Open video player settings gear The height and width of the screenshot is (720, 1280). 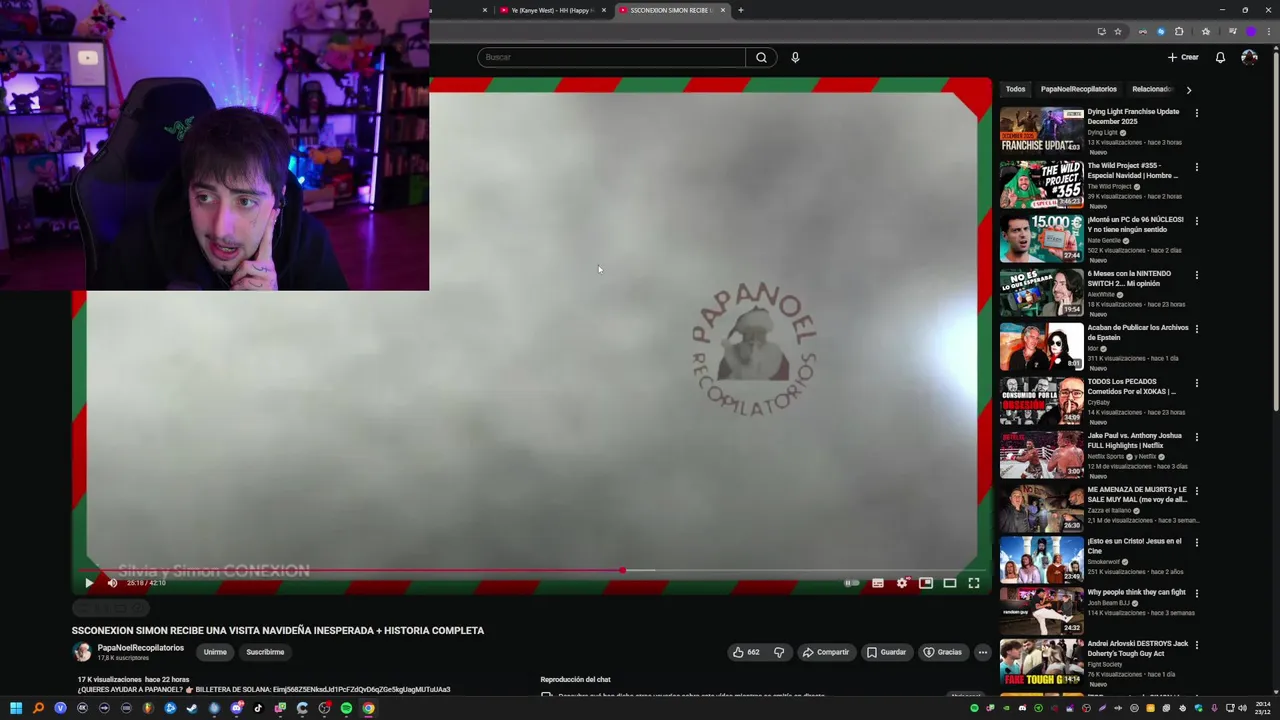coord(902,583)
